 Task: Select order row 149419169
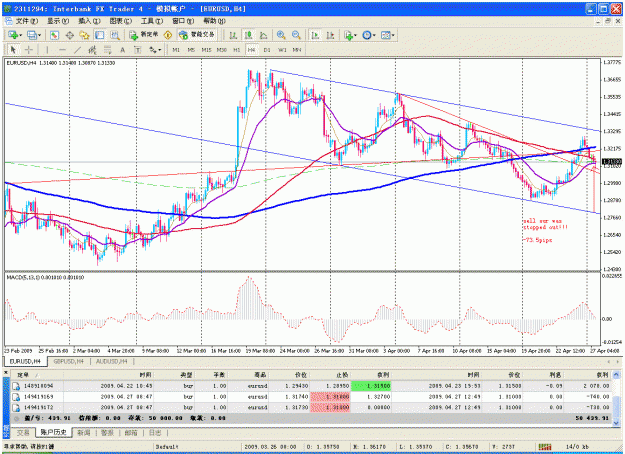pyautogui.click(x=312, y=397)
